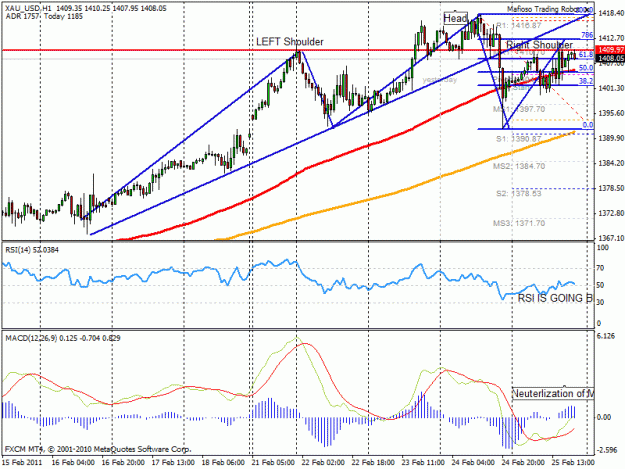Click the '24 Feb 04:00' time label
The width and height of the screenshot is (625, 469).
[473, 463]
